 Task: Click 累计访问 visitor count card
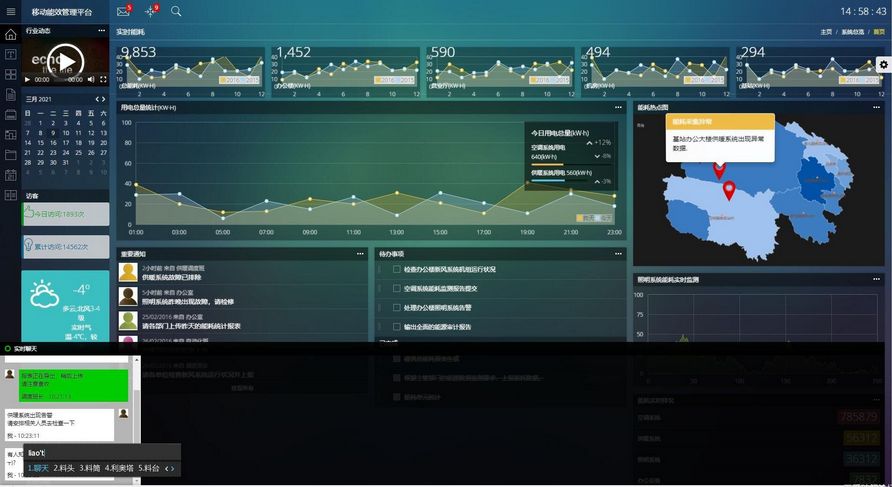pos(65,247)
